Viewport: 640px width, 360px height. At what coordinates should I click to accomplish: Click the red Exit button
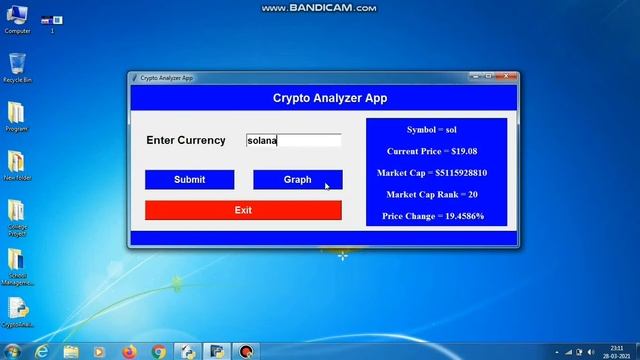click(243, 210)
